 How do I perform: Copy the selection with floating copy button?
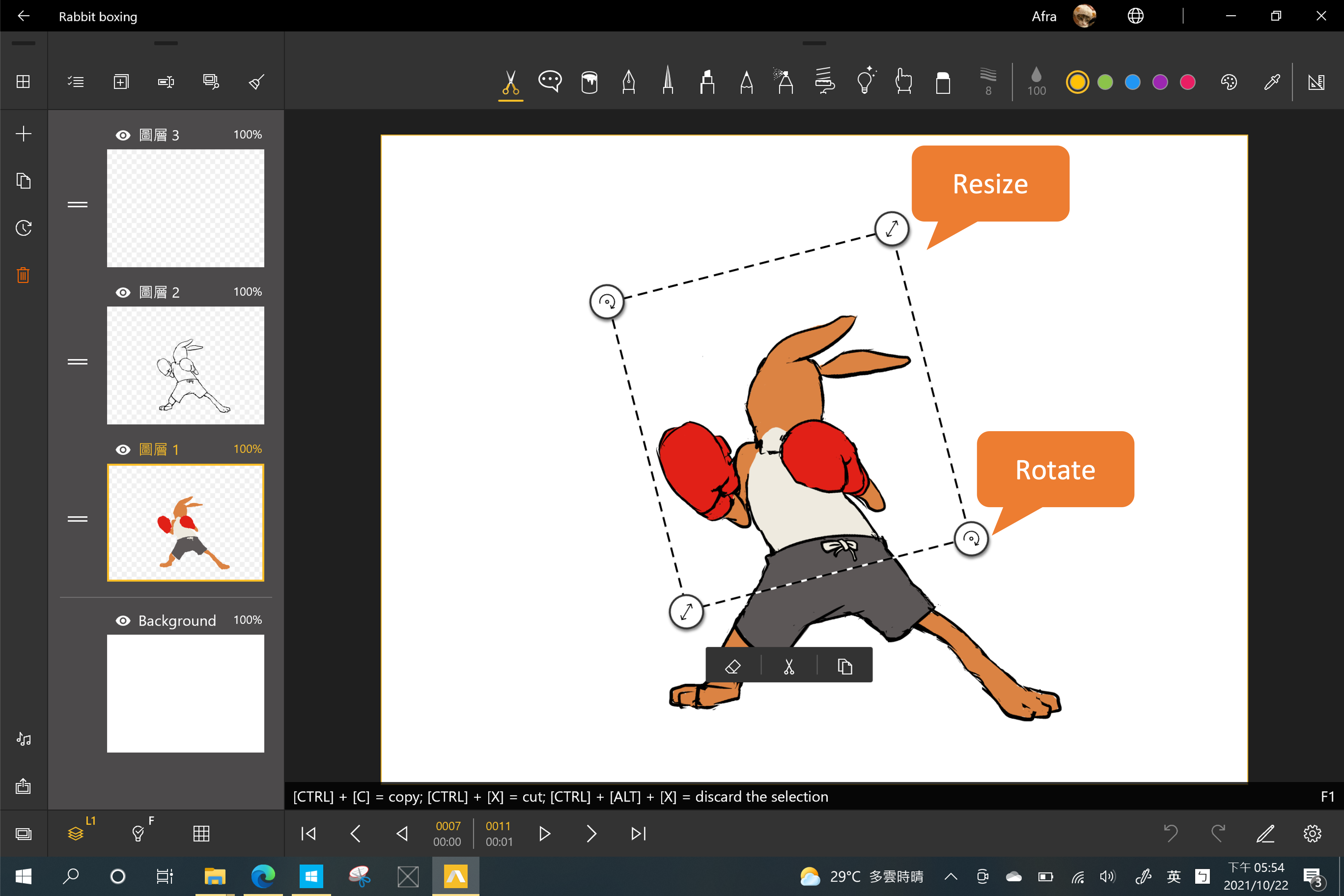tap(845, 666)
